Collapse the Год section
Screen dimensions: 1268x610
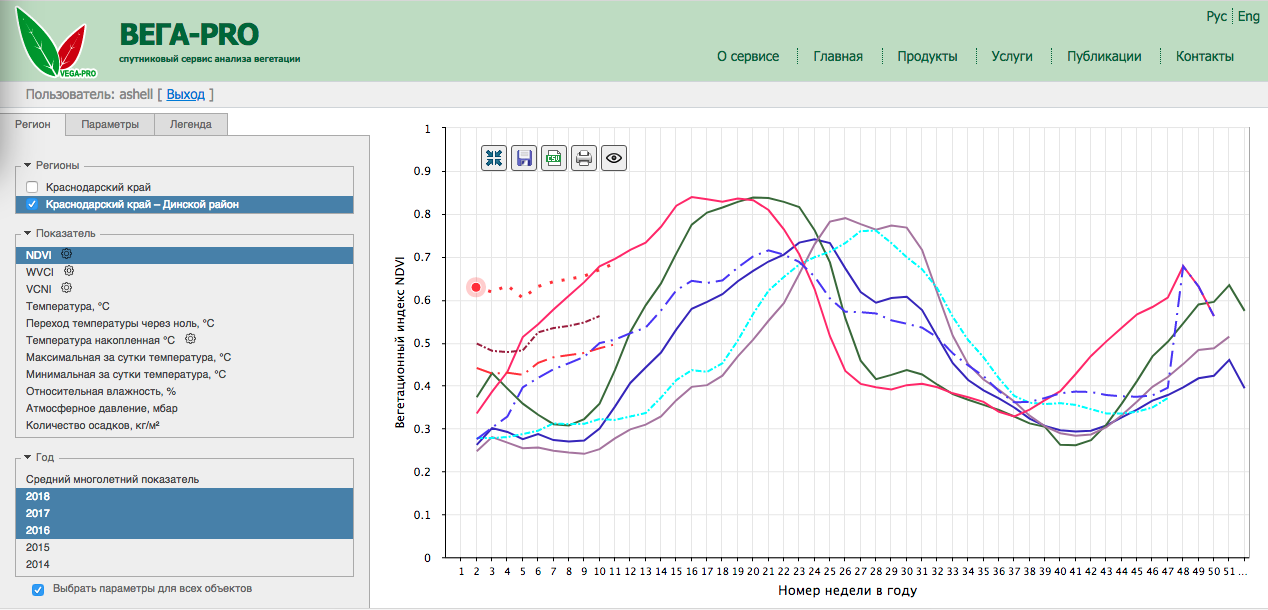pos(28,458)
